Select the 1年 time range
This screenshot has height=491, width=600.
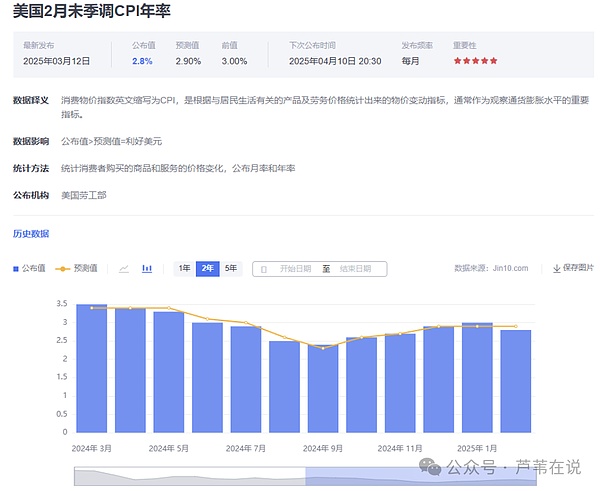point(184,268)
